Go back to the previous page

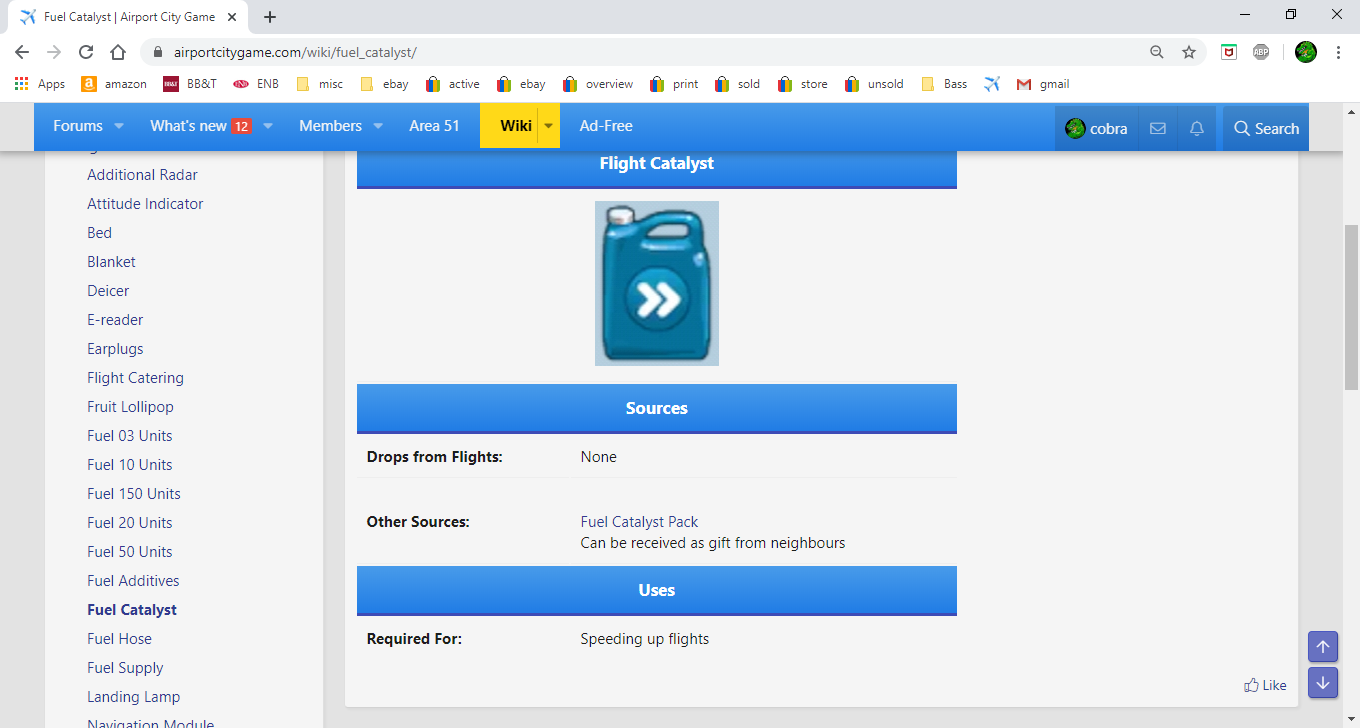(x=22, y=52)
